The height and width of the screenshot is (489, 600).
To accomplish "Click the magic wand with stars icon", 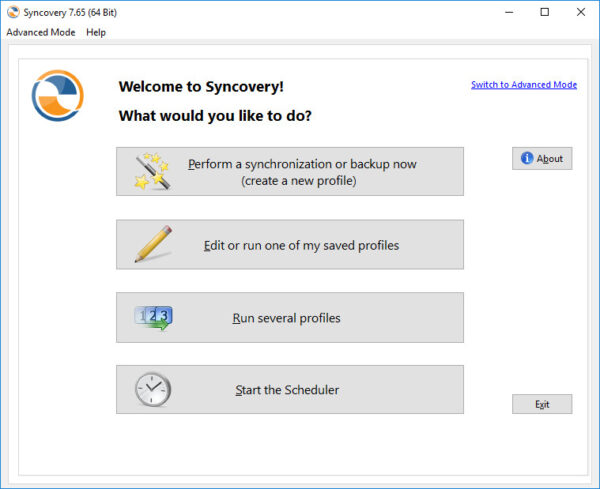I will coord(152,171).
